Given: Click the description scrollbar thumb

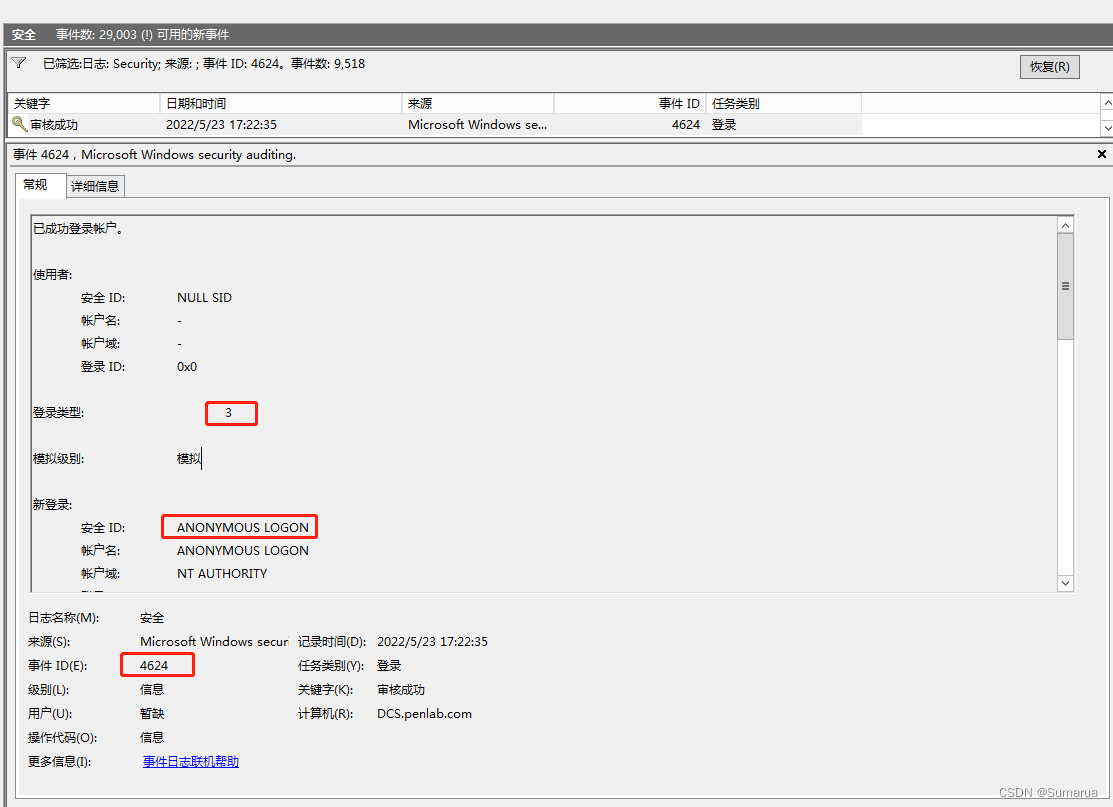Looking at the screenshot, I should pos(1065,286).
